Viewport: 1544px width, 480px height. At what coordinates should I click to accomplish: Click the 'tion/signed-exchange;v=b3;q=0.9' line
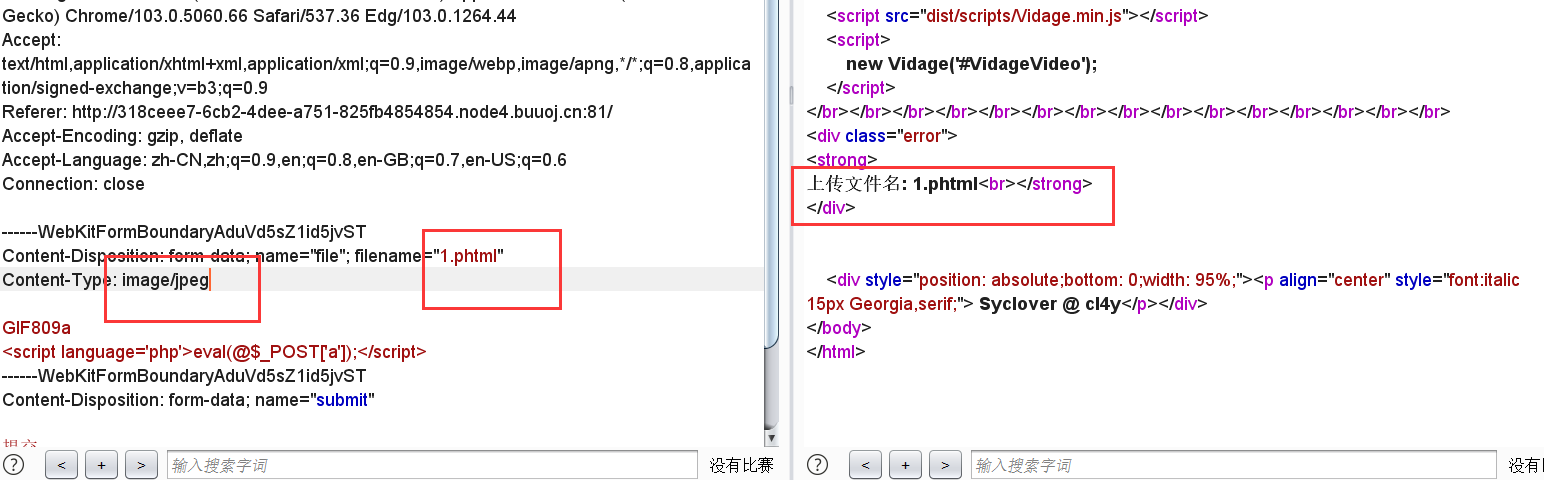click(x=135, y=88)
